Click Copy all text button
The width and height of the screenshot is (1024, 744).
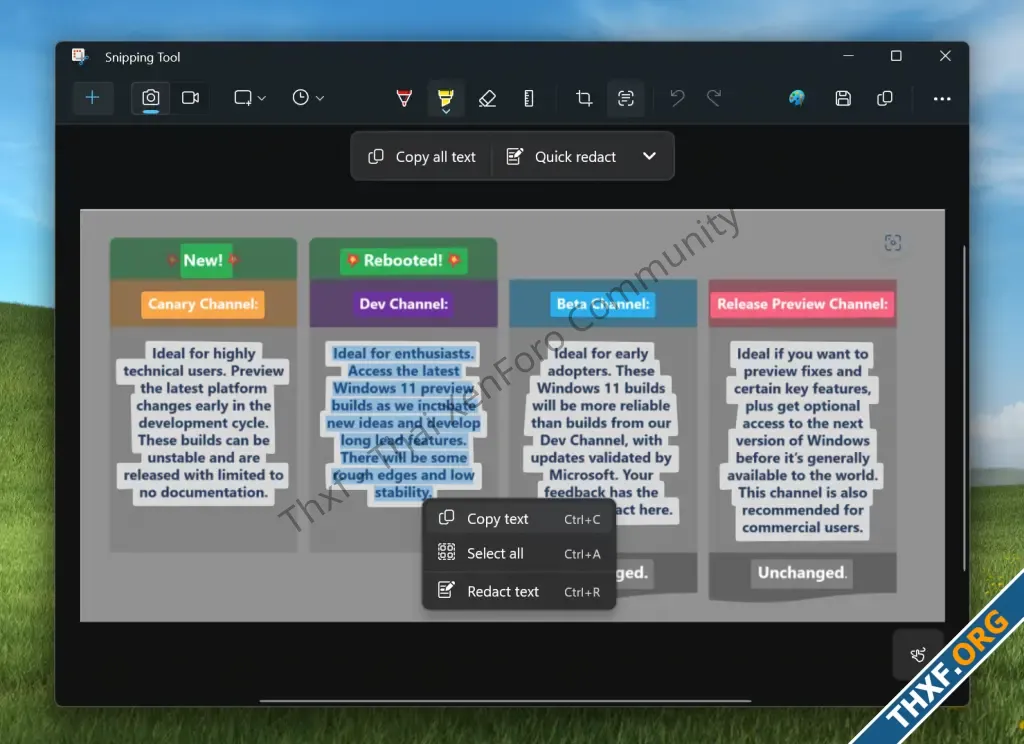423,157
